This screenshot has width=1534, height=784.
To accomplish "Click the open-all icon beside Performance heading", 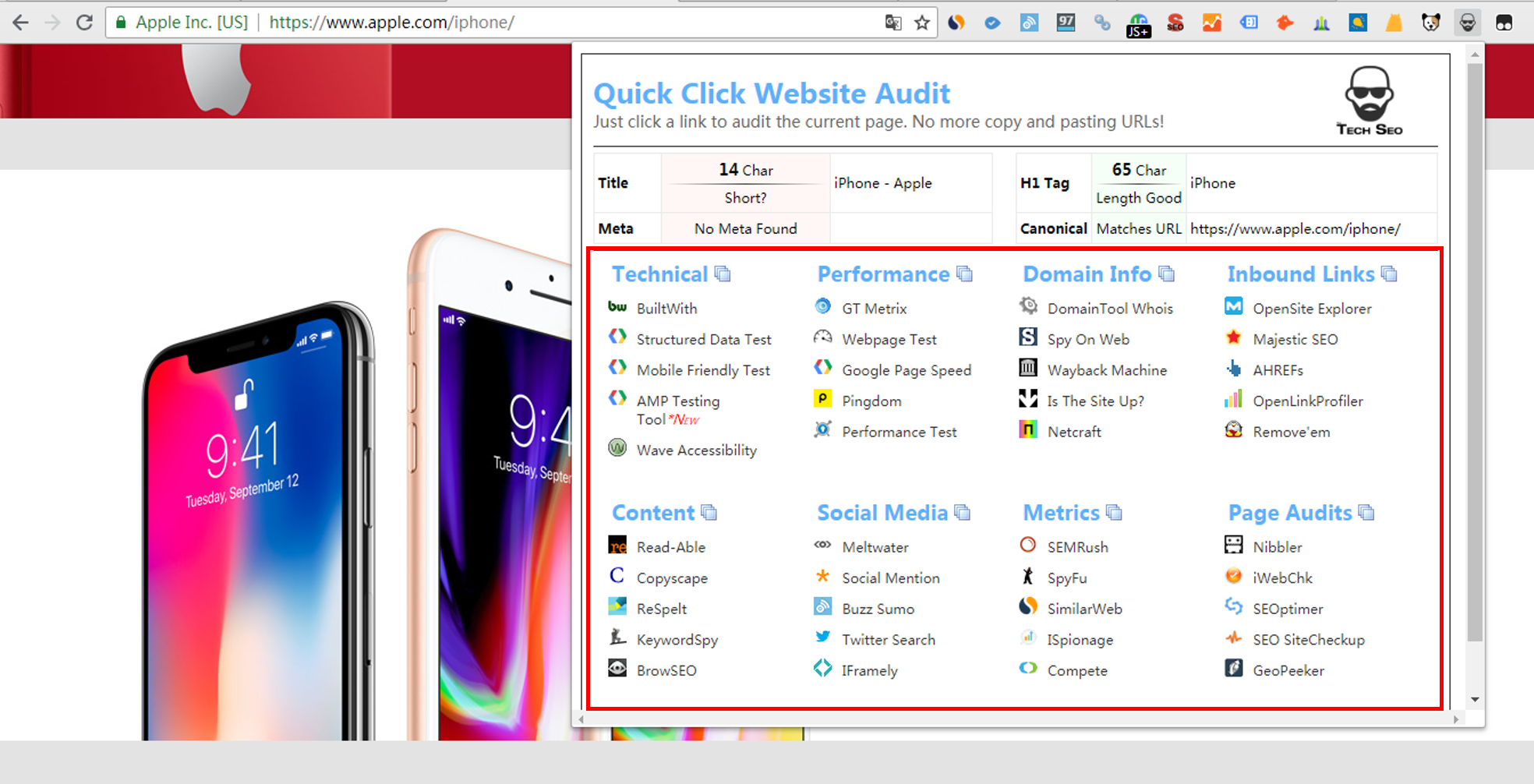I will click(965, 274).
